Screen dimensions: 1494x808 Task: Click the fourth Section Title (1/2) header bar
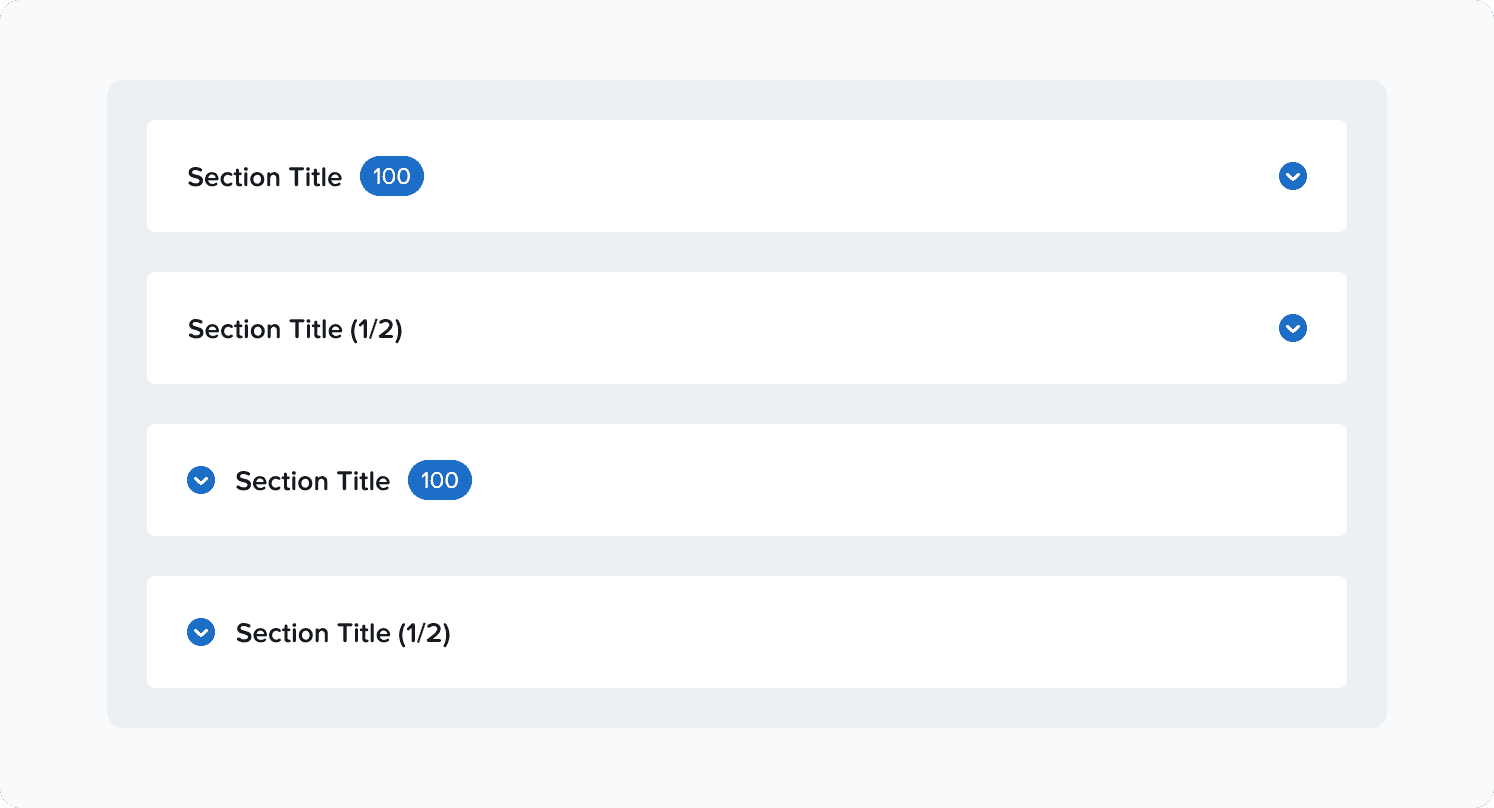click(x=343, y=632)
